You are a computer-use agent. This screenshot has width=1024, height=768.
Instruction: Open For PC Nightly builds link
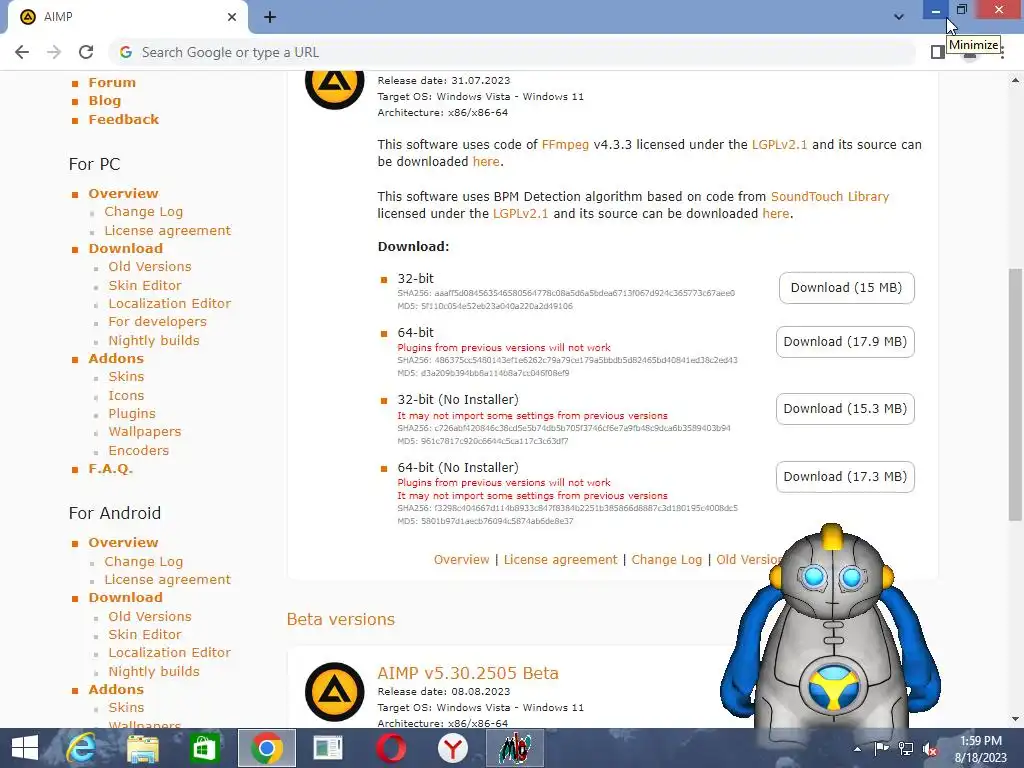[154, 340]
